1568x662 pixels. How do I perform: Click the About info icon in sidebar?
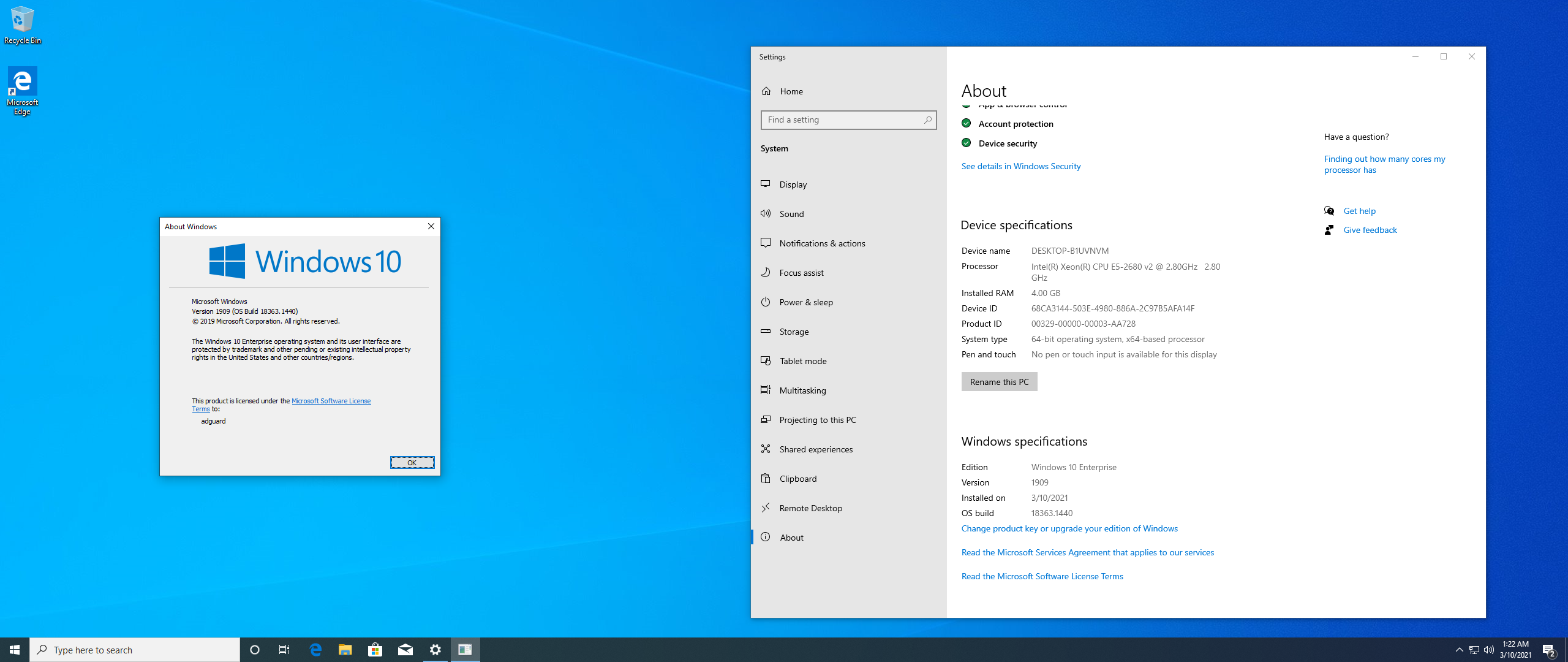[x=766, y=537]
